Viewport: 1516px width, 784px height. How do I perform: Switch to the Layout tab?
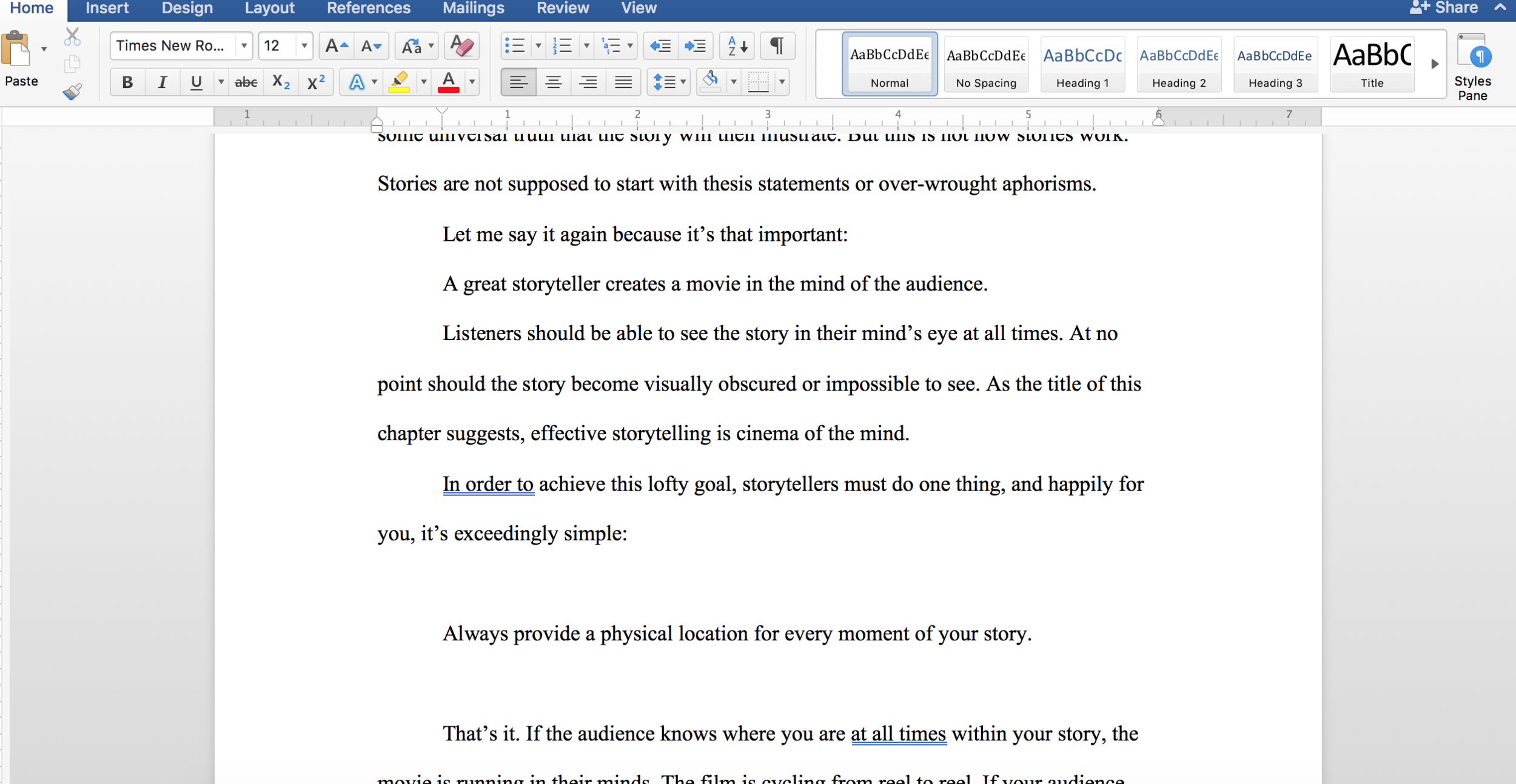point(269,8)
